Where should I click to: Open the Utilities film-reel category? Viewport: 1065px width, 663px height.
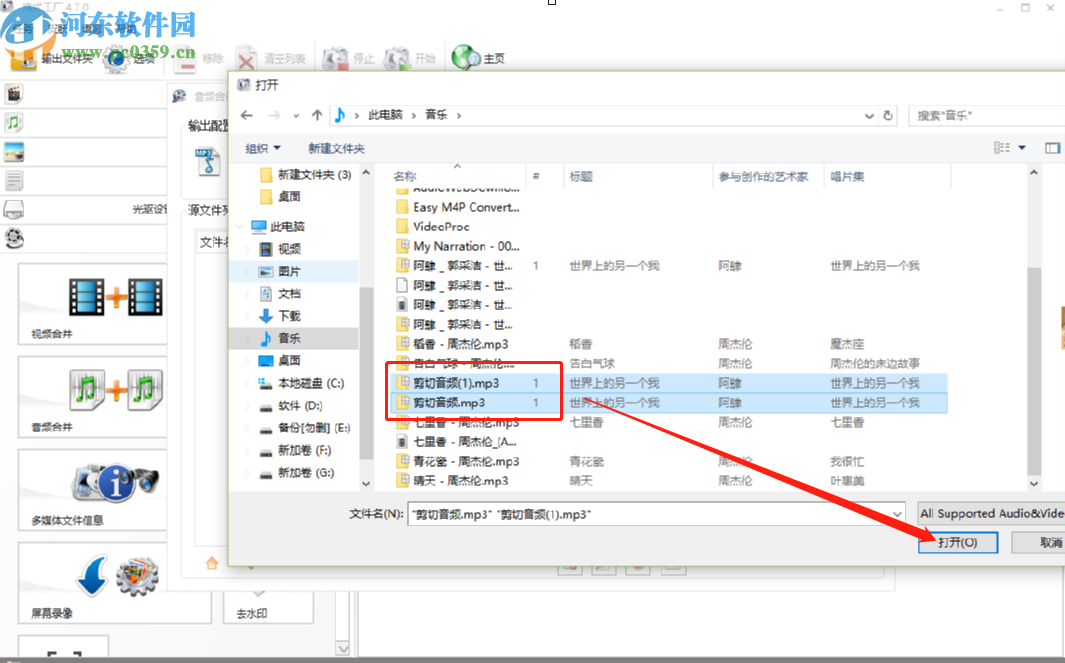14,238
